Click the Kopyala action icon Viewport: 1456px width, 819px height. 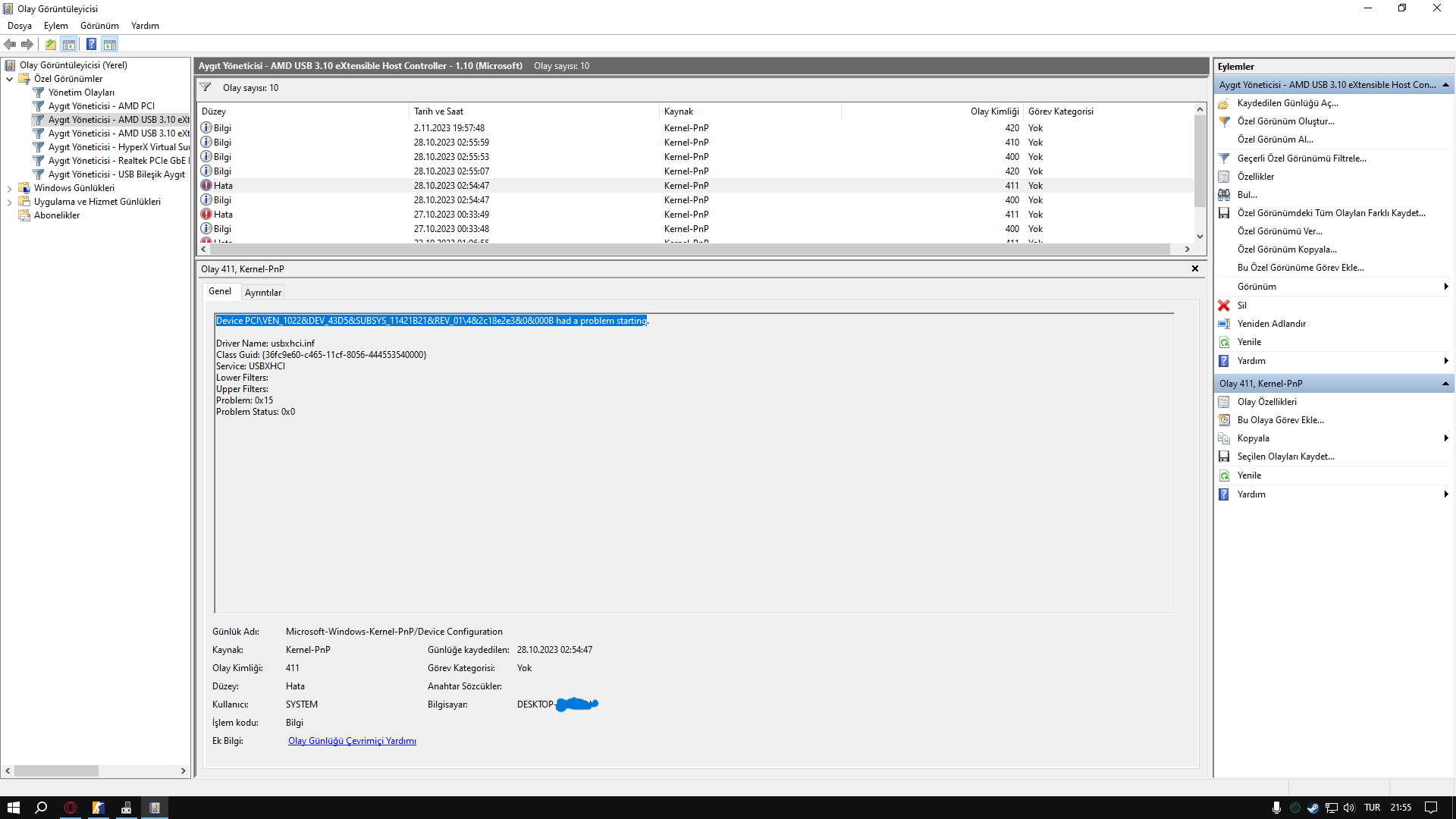coord(1224,438)
